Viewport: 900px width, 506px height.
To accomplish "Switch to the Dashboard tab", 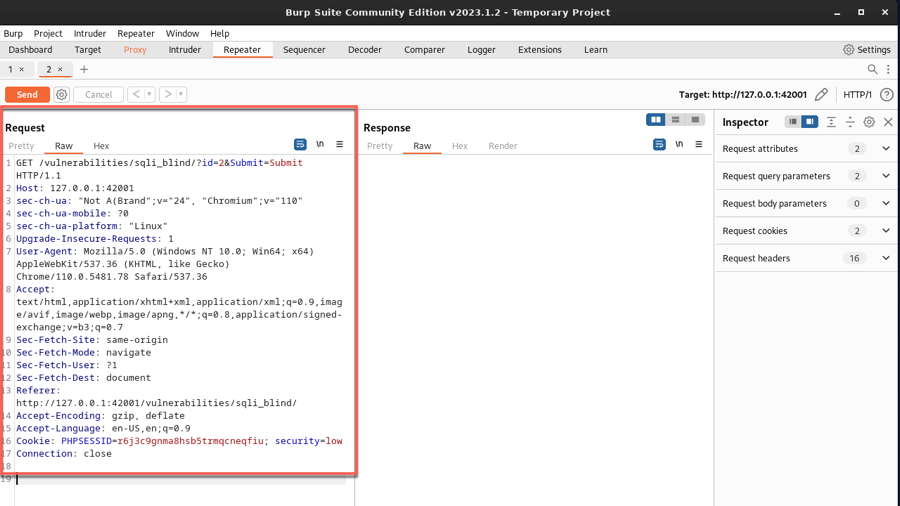I will pos(30,50).
